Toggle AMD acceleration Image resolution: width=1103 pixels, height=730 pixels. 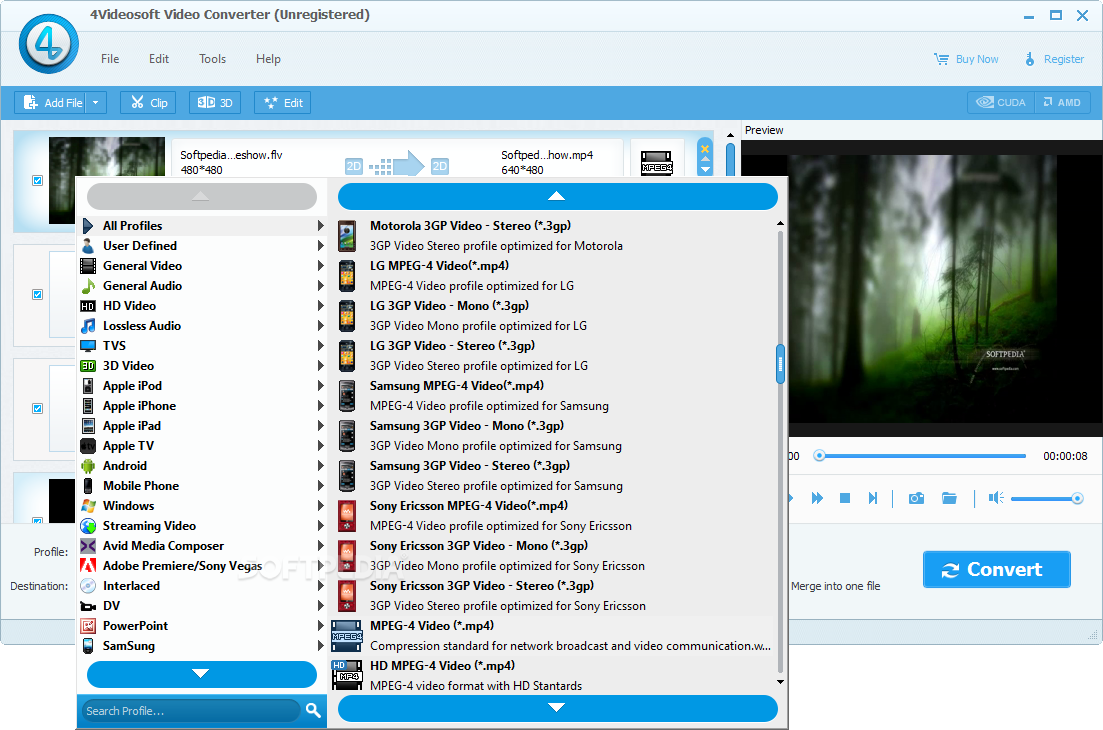[x=1062, y=103]
